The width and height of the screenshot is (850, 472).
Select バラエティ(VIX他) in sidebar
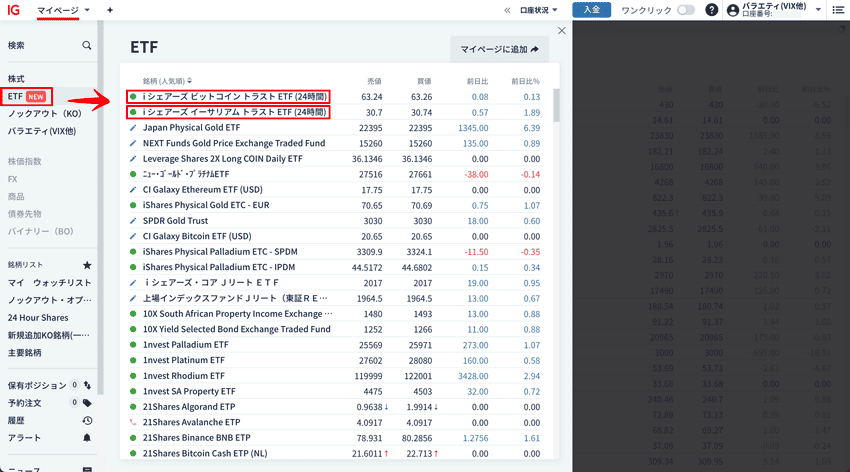(x=42, y=131)
